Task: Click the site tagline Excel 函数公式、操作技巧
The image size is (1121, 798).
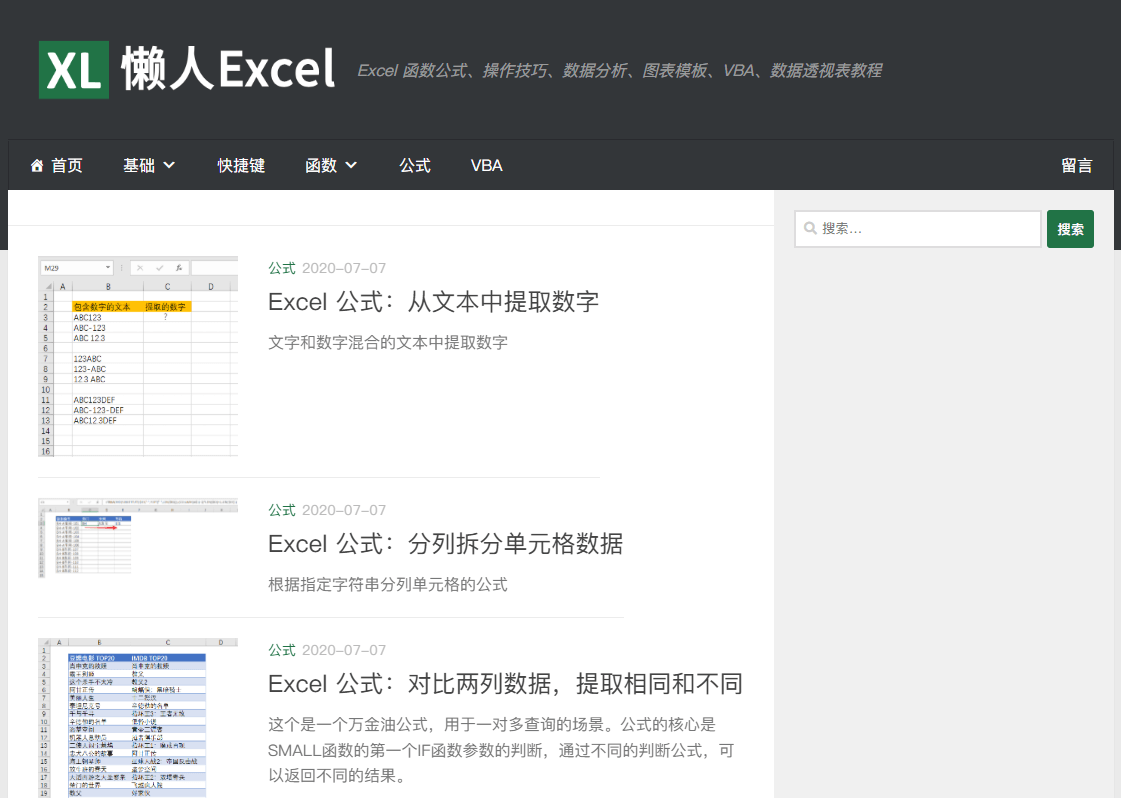Action: [x=619, y=71]
